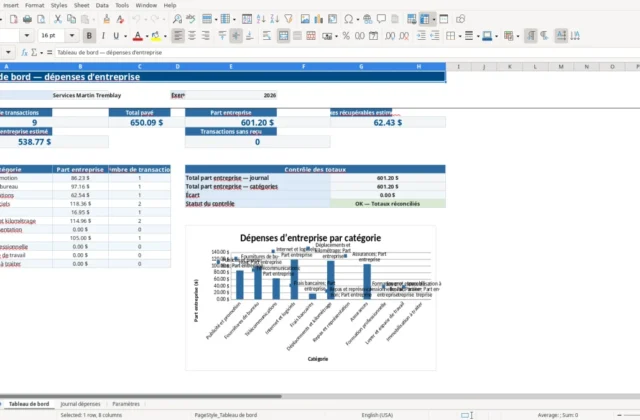The width and height of the screenshot is (640, 420).
Task: Toggle Underline formatting
Action: [116, 36]
